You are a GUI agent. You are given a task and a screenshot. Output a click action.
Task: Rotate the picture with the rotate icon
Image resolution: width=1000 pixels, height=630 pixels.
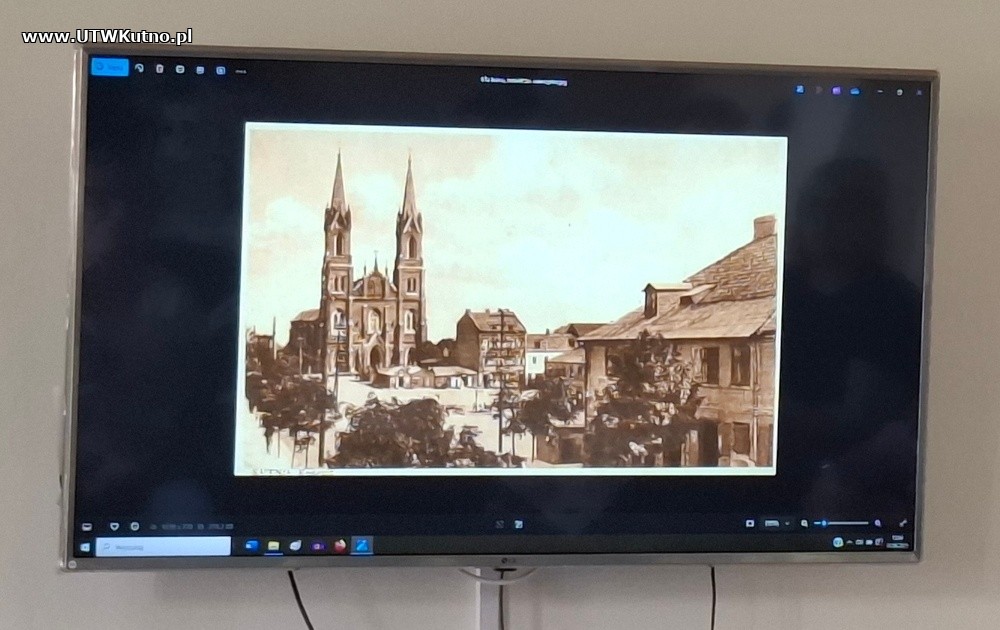pos(140,68)
